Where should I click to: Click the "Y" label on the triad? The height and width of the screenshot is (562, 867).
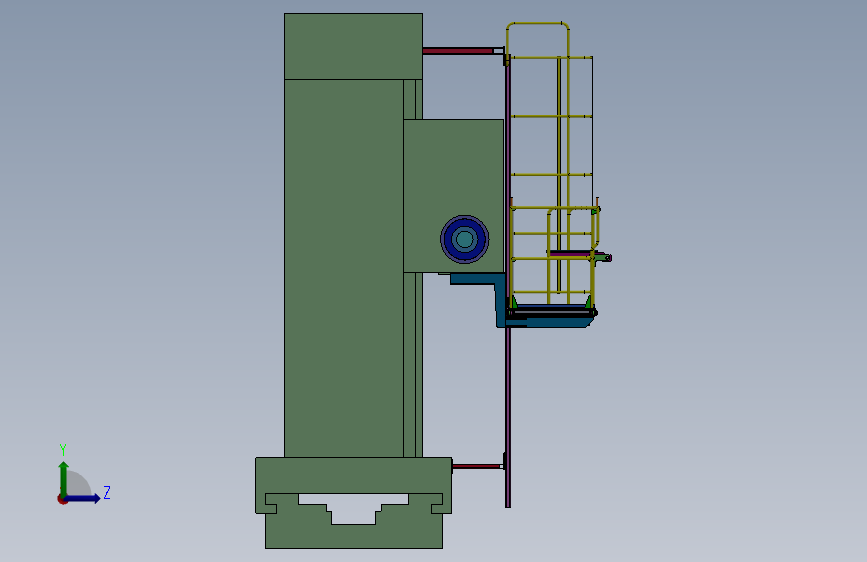point(63,449)
